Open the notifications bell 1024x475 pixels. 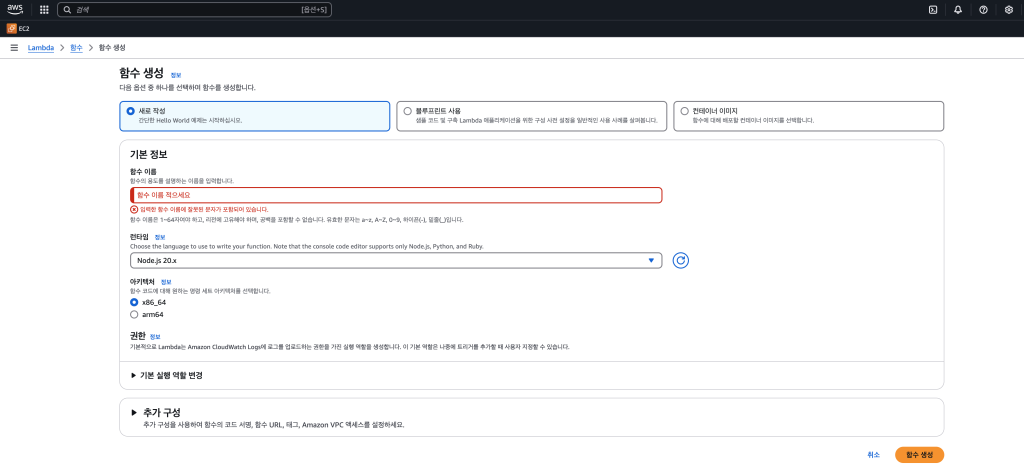click(958, 9)
